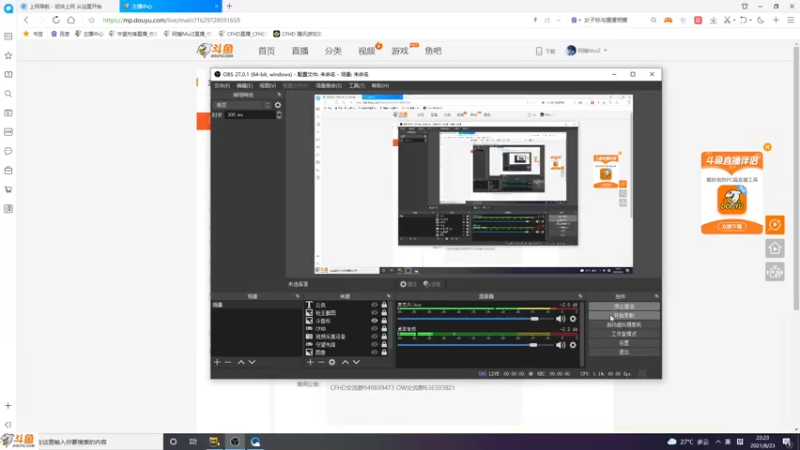Image resolution: width=800 pixels, height=450 pixels.
Task: Open the 工具(T) menu in OBS
Action: tap(357, 86)
